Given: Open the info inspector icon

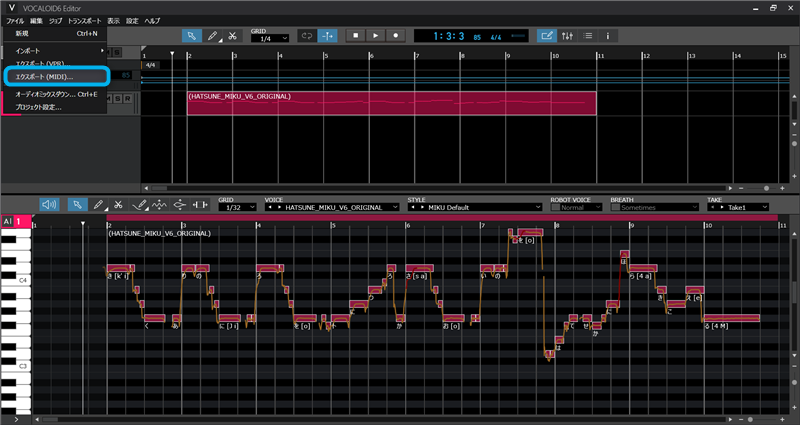Looking at the screenshot, I should (x=607, y=36).
